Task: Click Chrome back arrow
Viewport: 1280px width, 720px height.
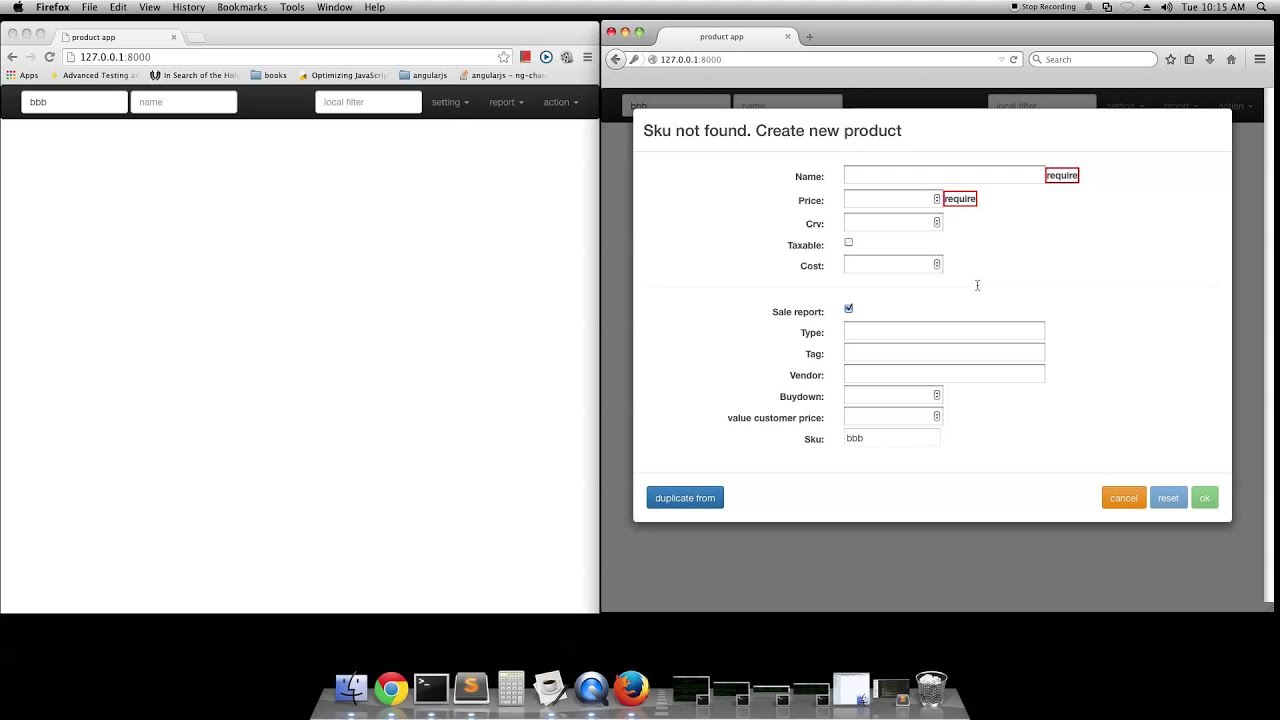Action: (12, 57)
